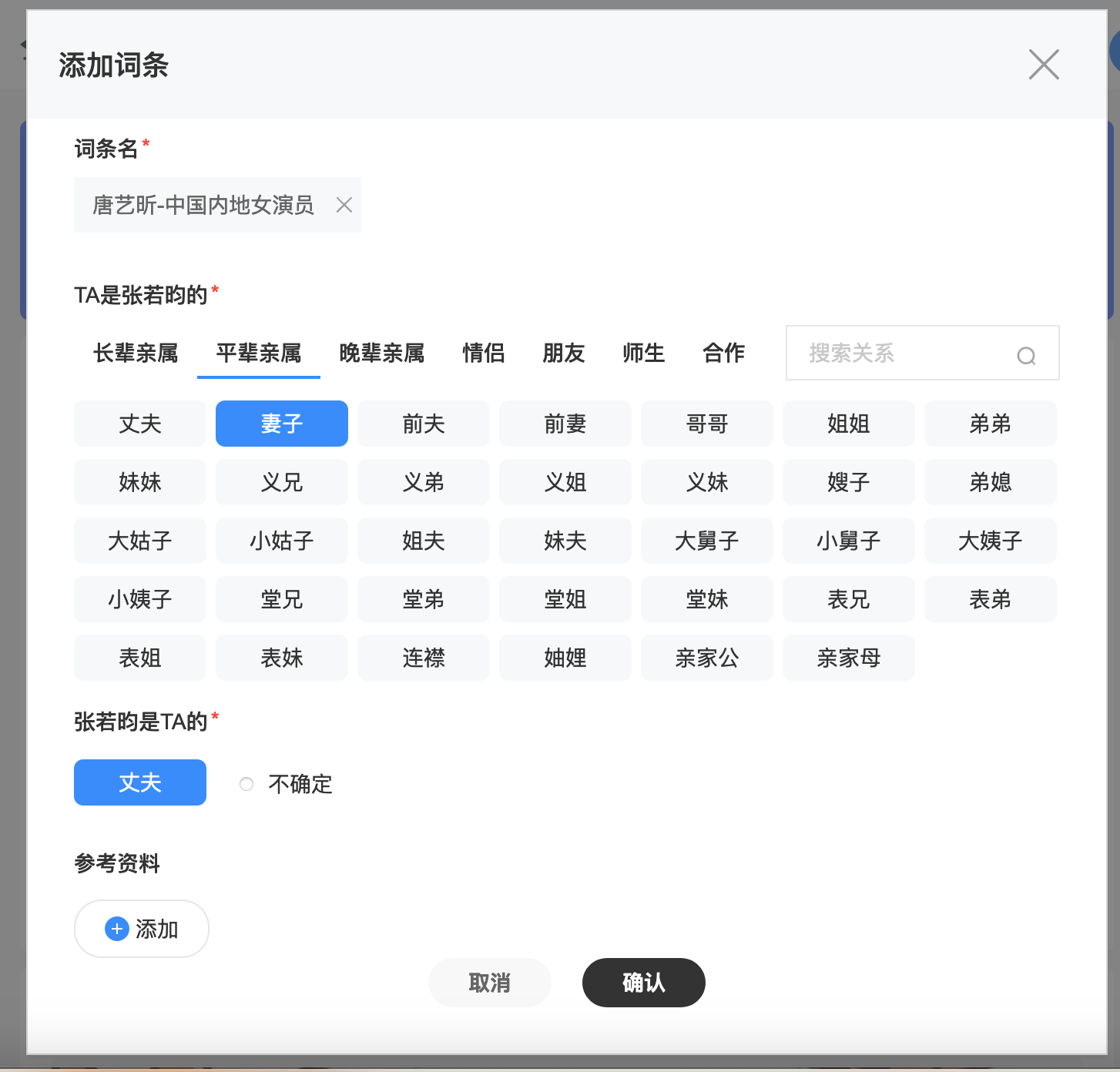The height and width of the screenshot is (1072, 1120).
Task: Confirm the entry with 确认
Action: pos(644,983)
